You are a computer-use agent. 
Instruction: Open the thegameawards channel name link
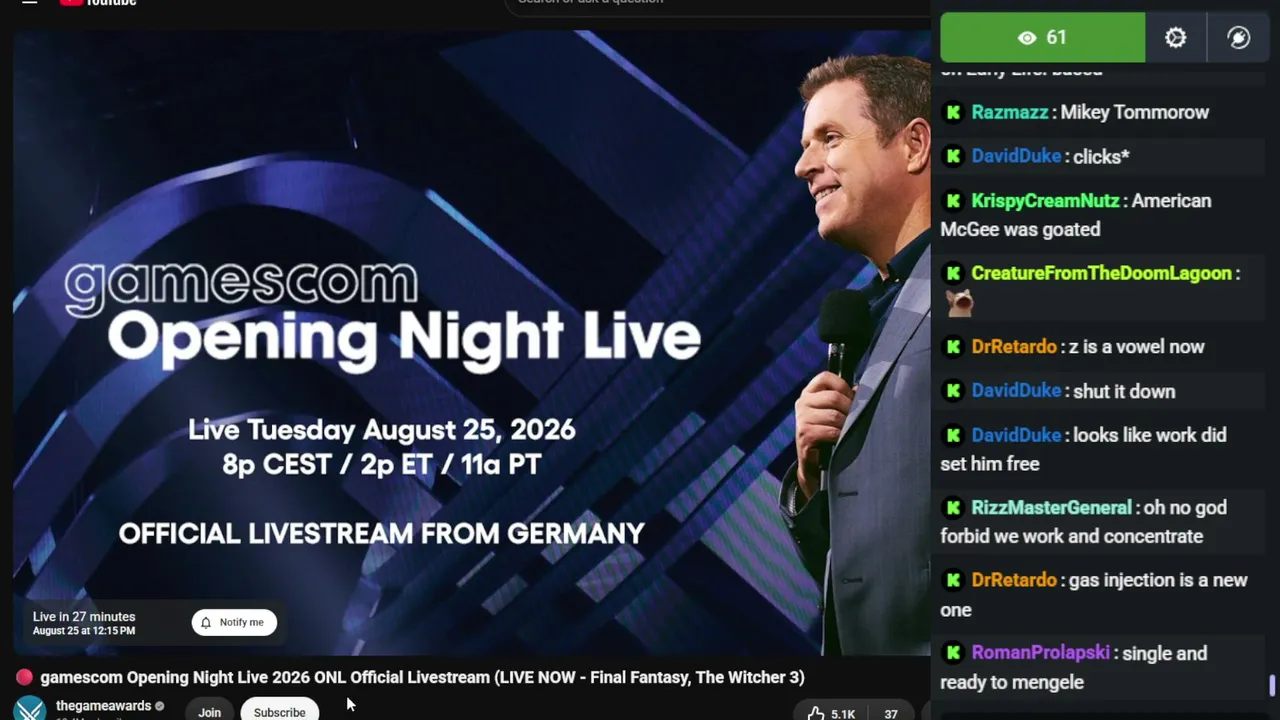103,706
